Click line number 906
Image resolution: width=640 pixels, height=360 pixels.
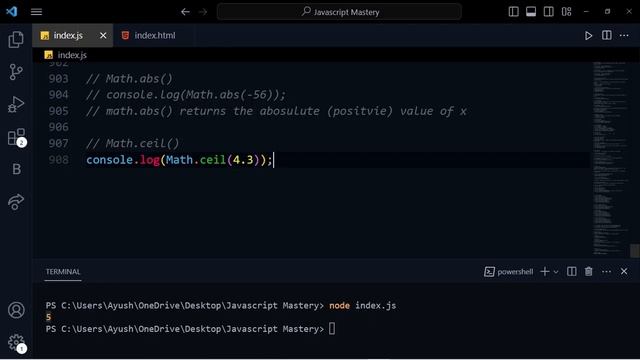click(x=58, y=127)
